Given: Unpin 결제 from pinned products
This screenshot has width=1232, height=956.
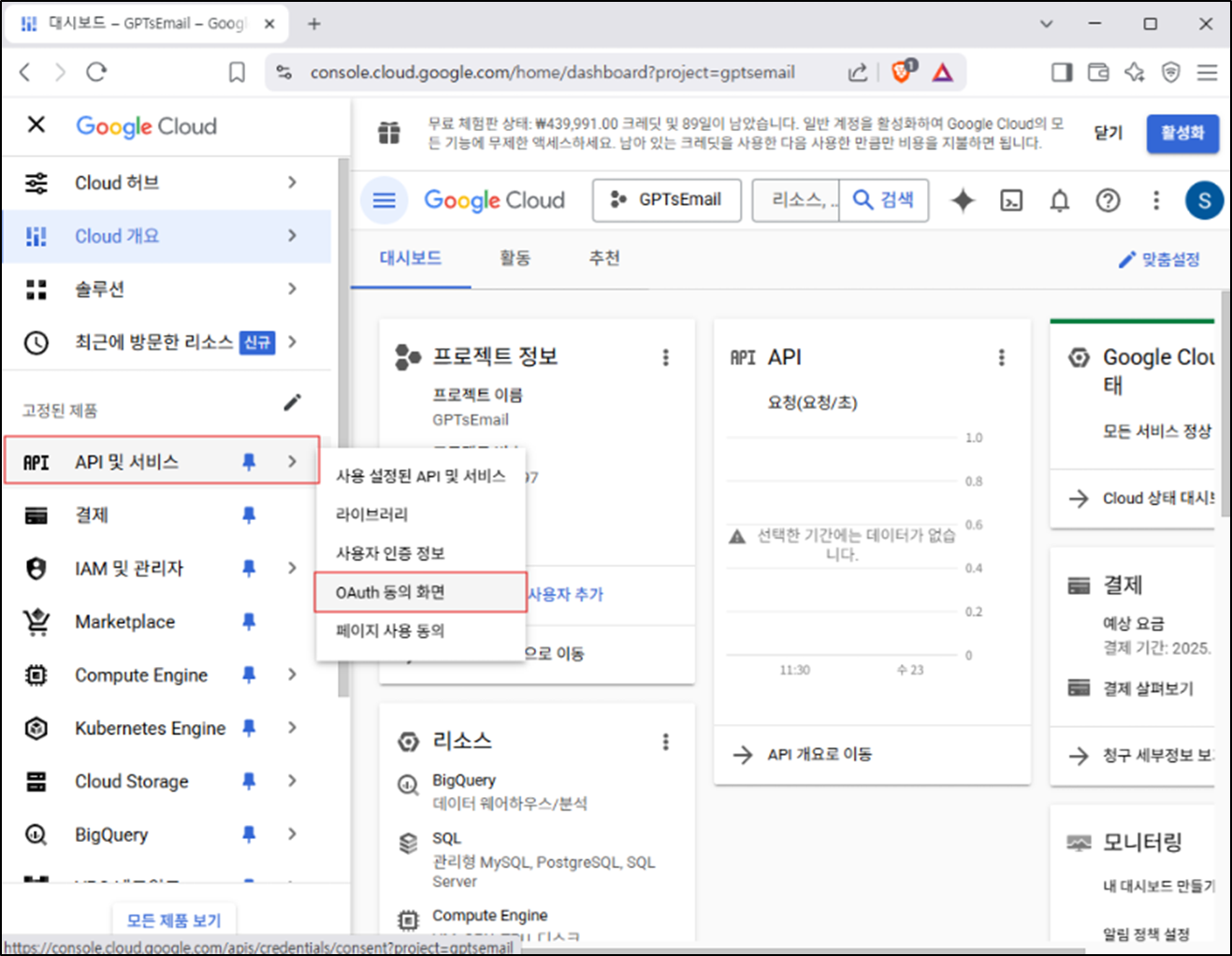Looking at the screenshot, I should pos(249,514).
